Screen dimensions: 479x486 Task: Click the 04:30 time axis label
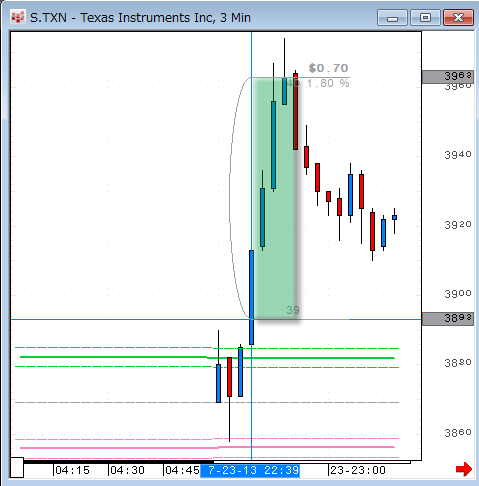click(127, 470)
